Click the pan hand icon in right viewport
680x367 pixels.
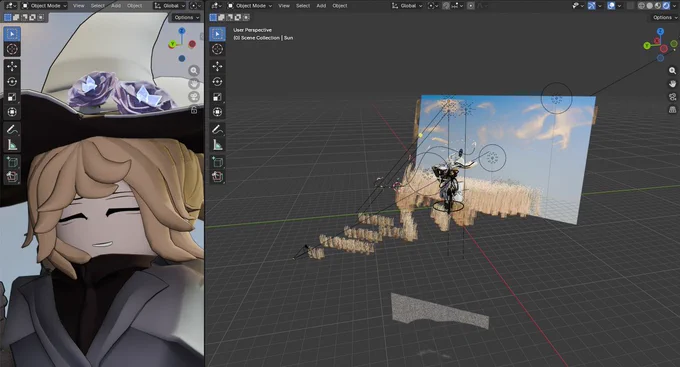pos(672,84)
